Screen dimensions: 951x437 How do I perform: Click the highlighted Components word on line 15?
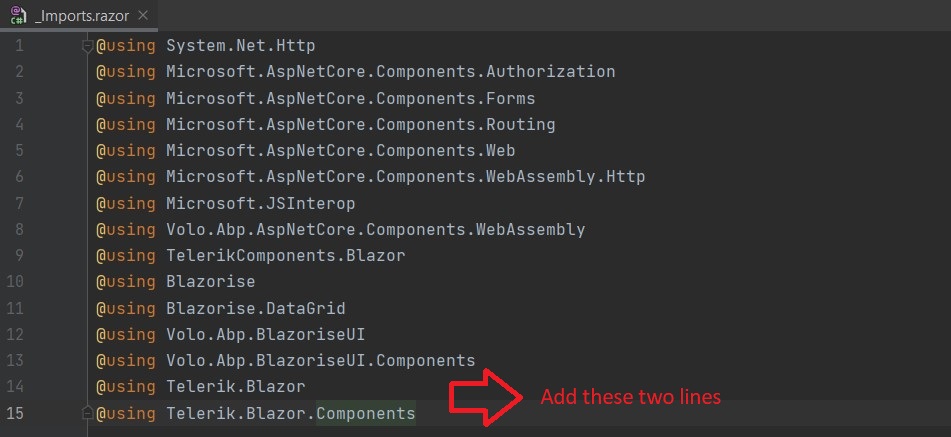365,412
